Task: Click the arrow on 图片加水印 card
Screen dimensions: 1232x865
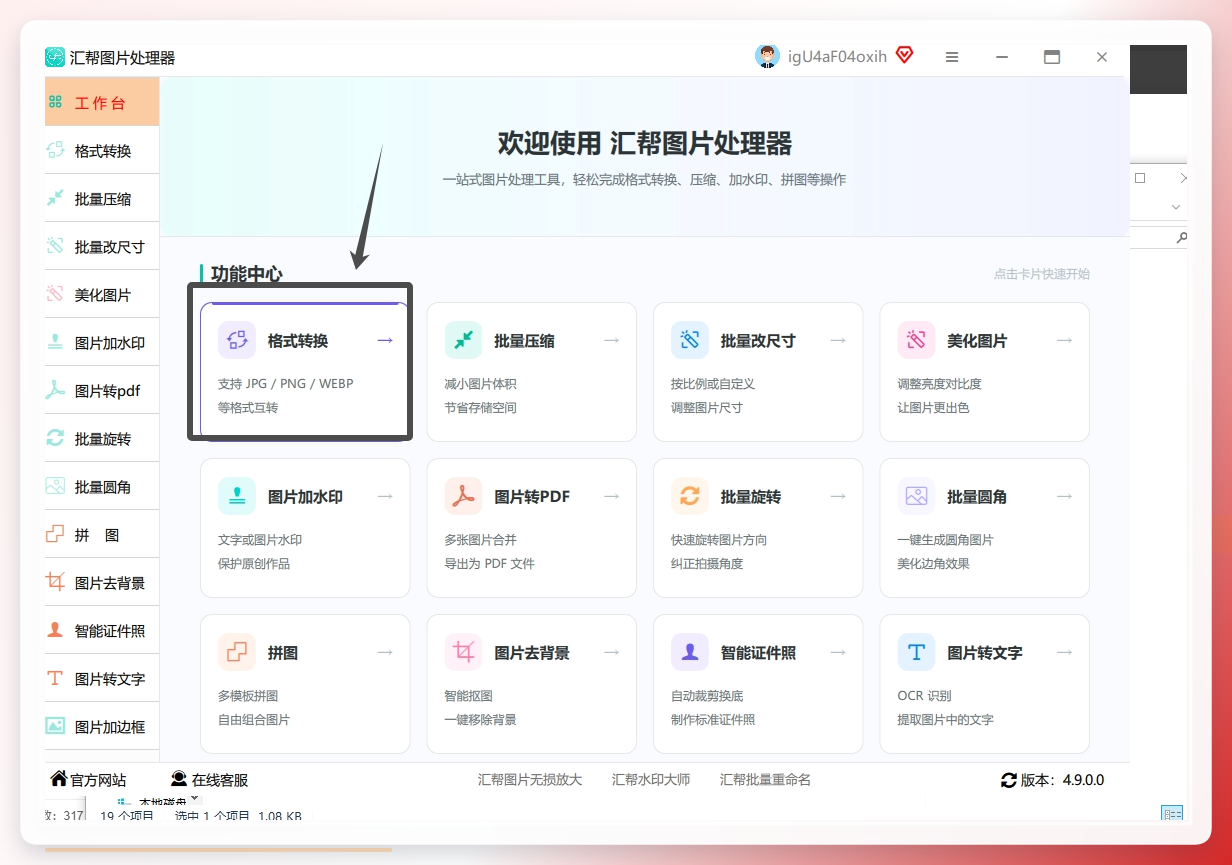Action: 385,497
